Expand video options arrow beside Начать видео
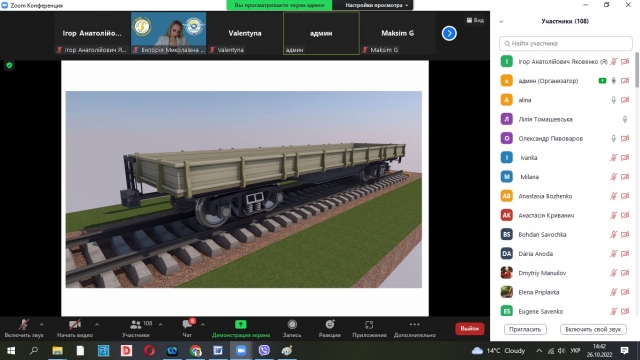 coord(97,324)
